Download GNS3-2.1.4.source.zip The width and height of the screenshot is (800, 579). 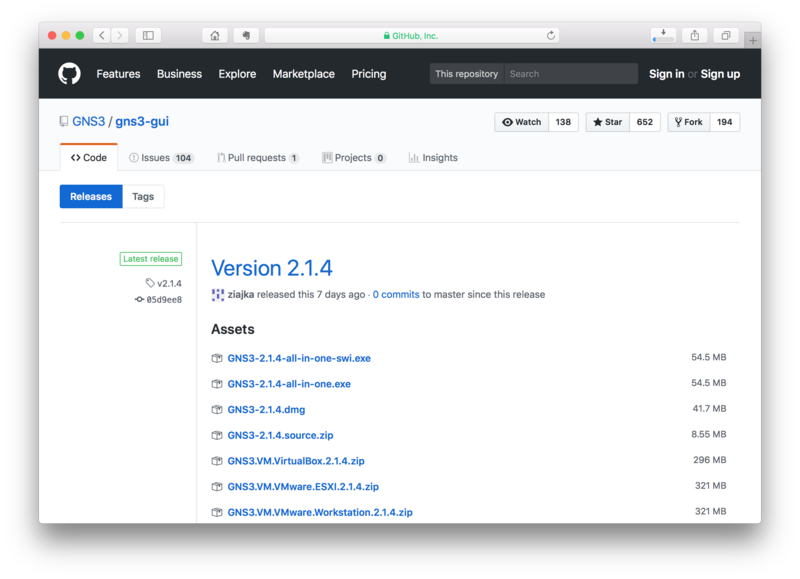coord(280,435)
